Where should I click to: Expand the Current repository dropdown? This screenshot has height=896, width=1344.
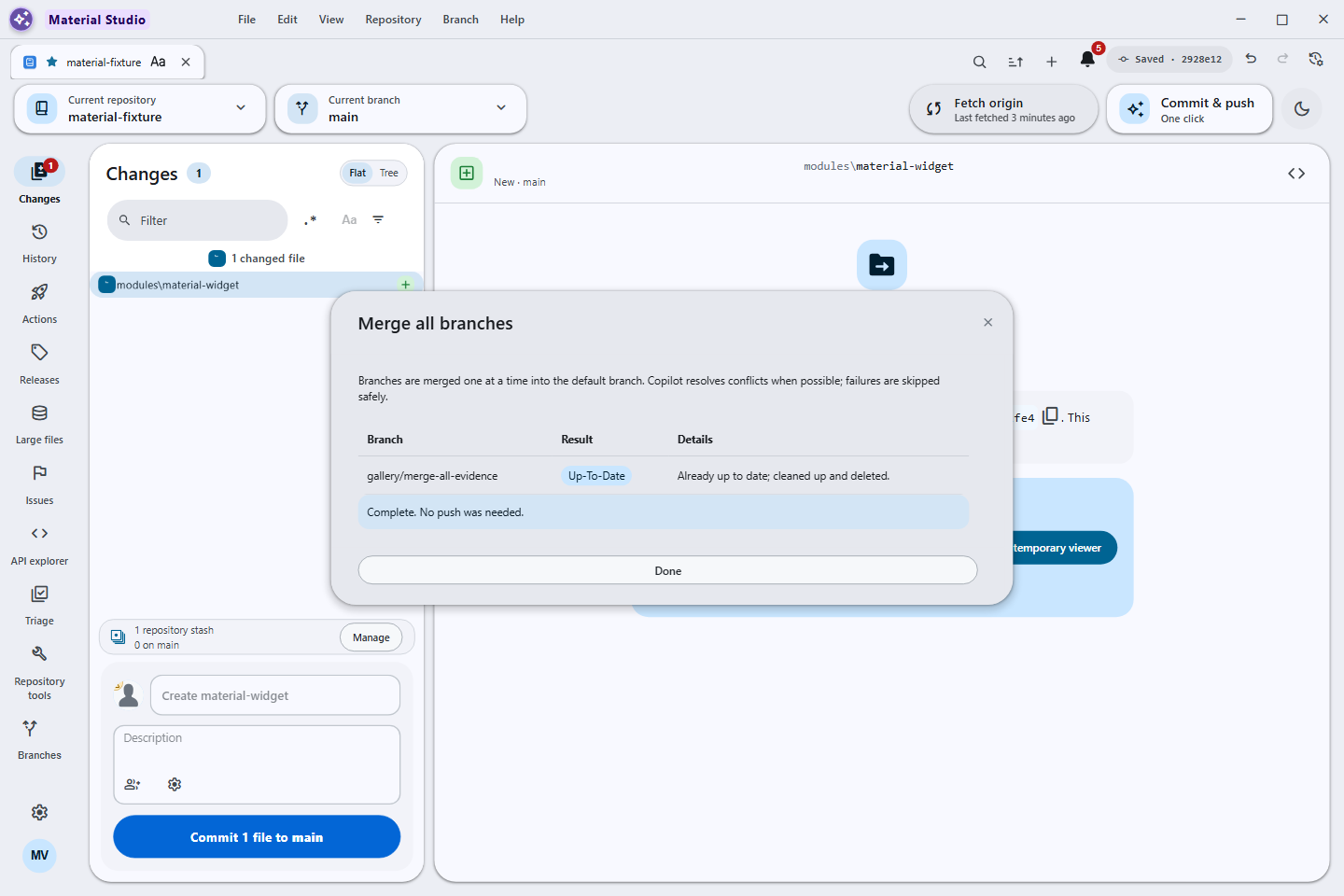tap(140, 109)
